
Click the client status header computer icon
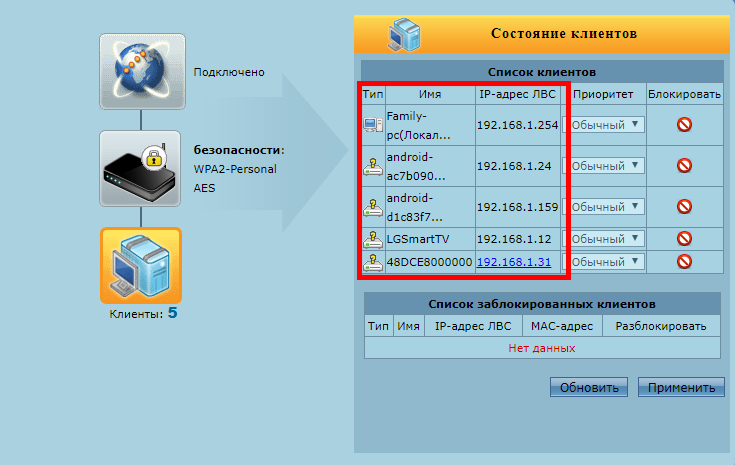point(404,34)
